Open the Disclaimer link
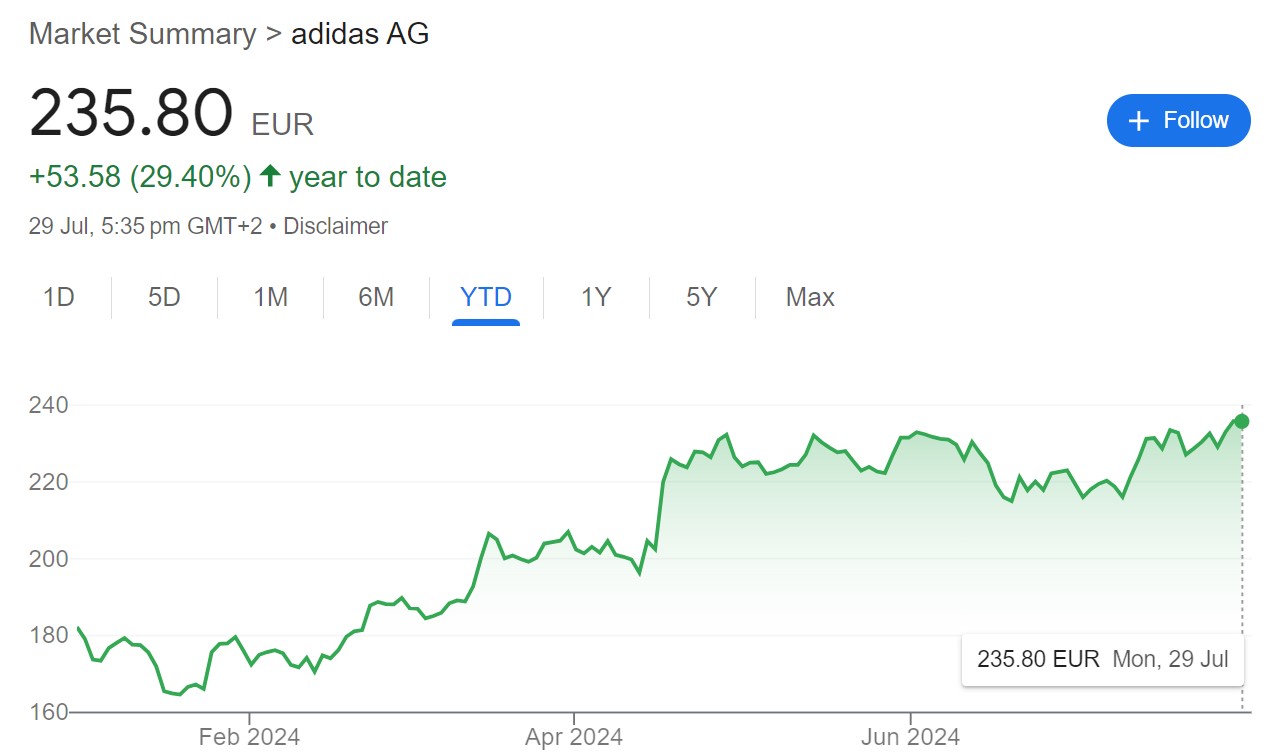The height and width of the screenshot is (756, 1273). tap(335, 226)
